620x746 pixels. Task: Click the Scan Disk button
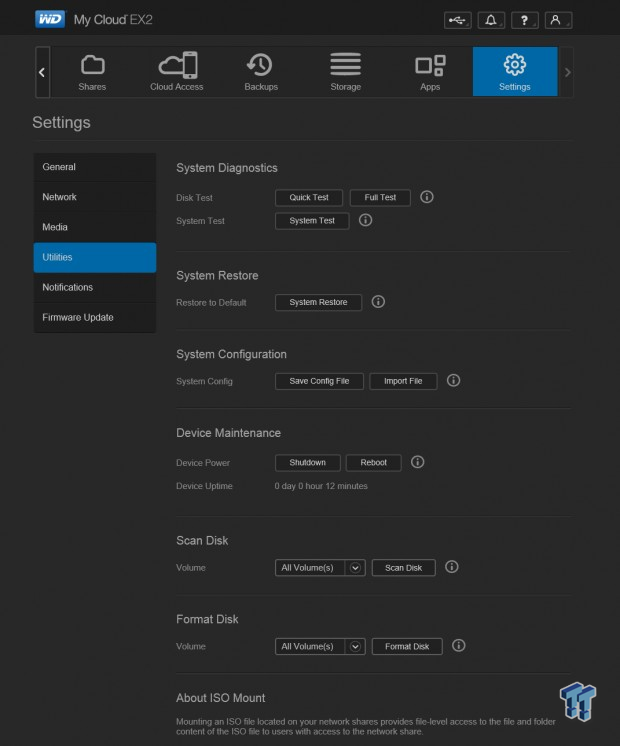click(x=403, y=568)
